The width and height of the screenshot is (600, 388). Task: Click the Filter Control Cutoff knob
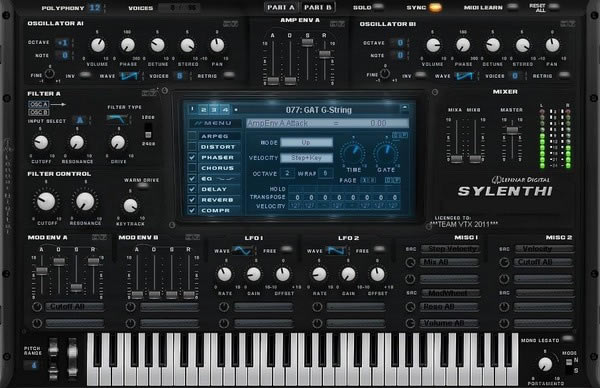point(46,201)
